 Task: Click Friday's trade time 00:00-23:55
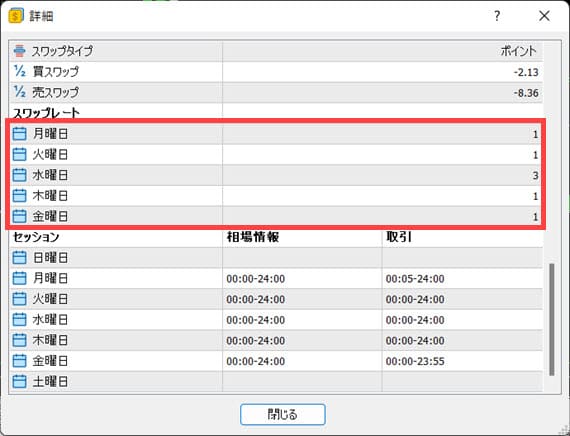[415, 361]
